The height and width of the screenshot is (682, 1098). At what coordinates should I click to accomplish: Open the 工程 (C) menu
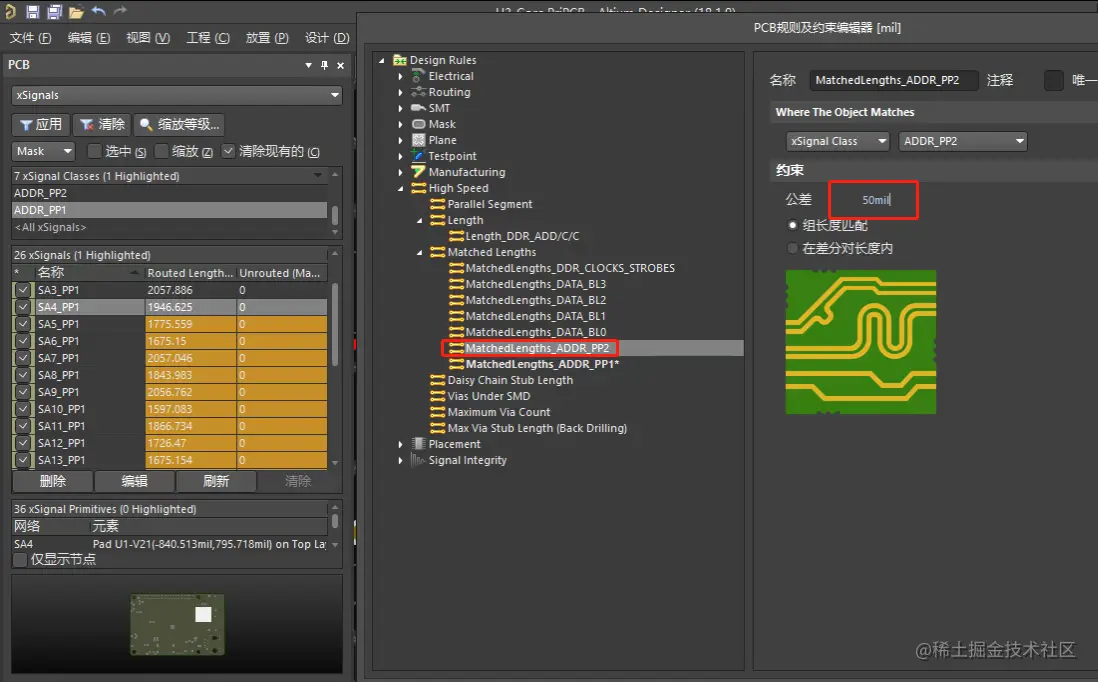[x=208, y=38]
